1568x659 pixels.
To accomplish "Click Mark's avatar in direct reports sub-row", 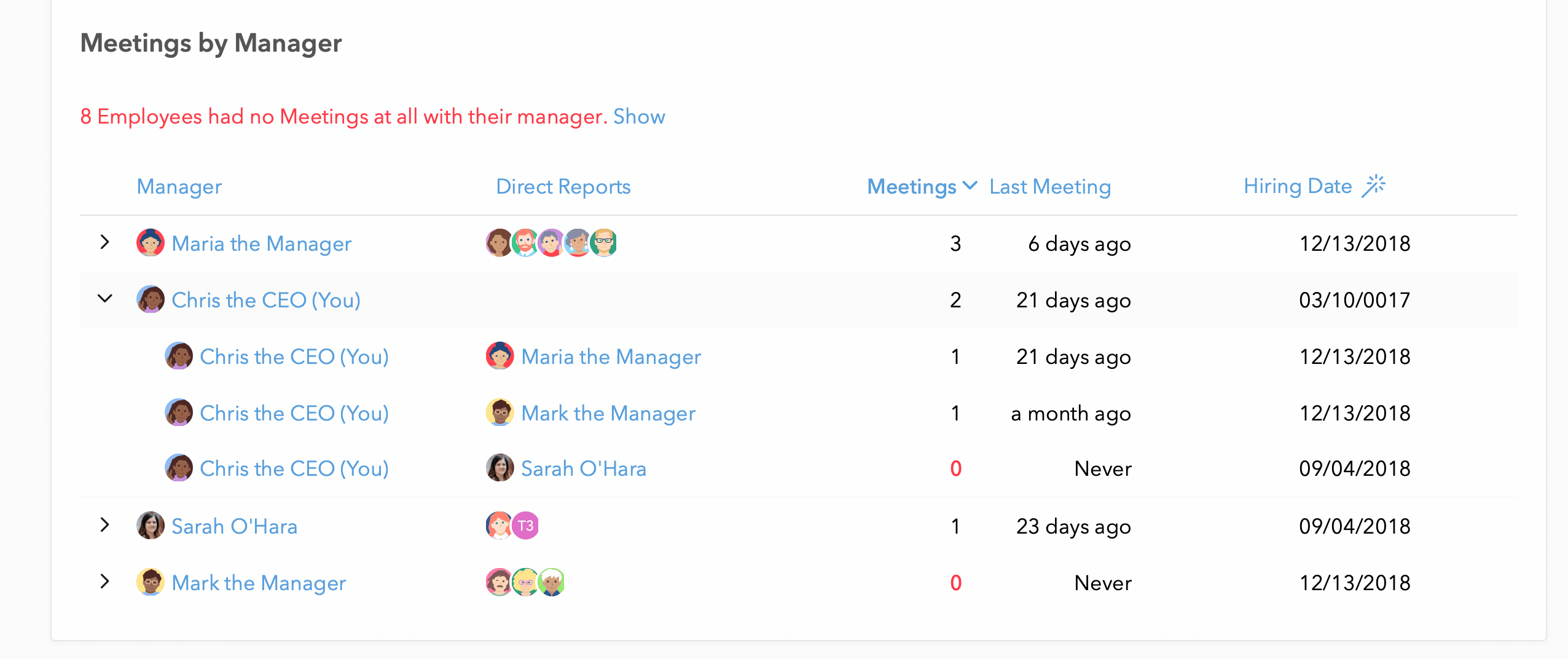I will 500,412.
